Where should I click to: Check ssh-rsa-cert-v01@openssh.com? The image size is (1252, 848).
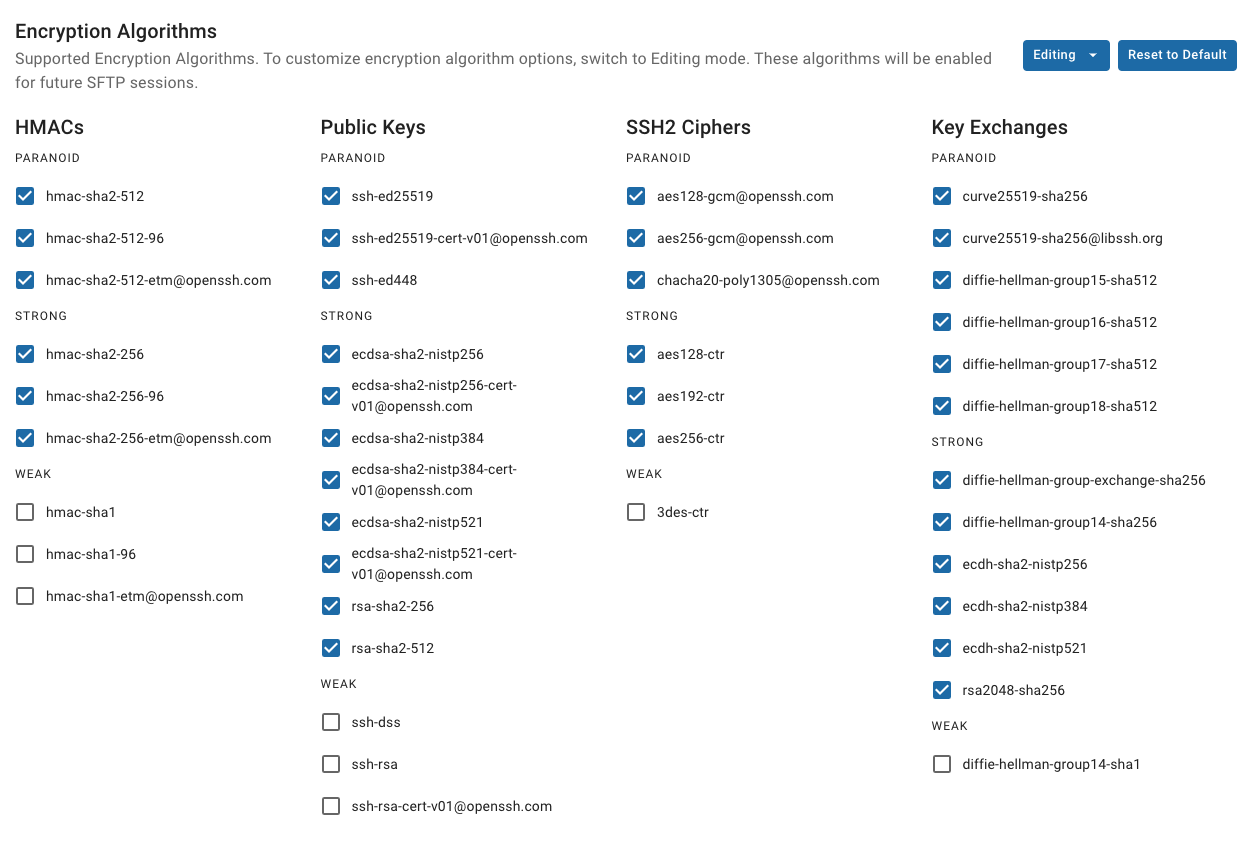tap(331, 806)
